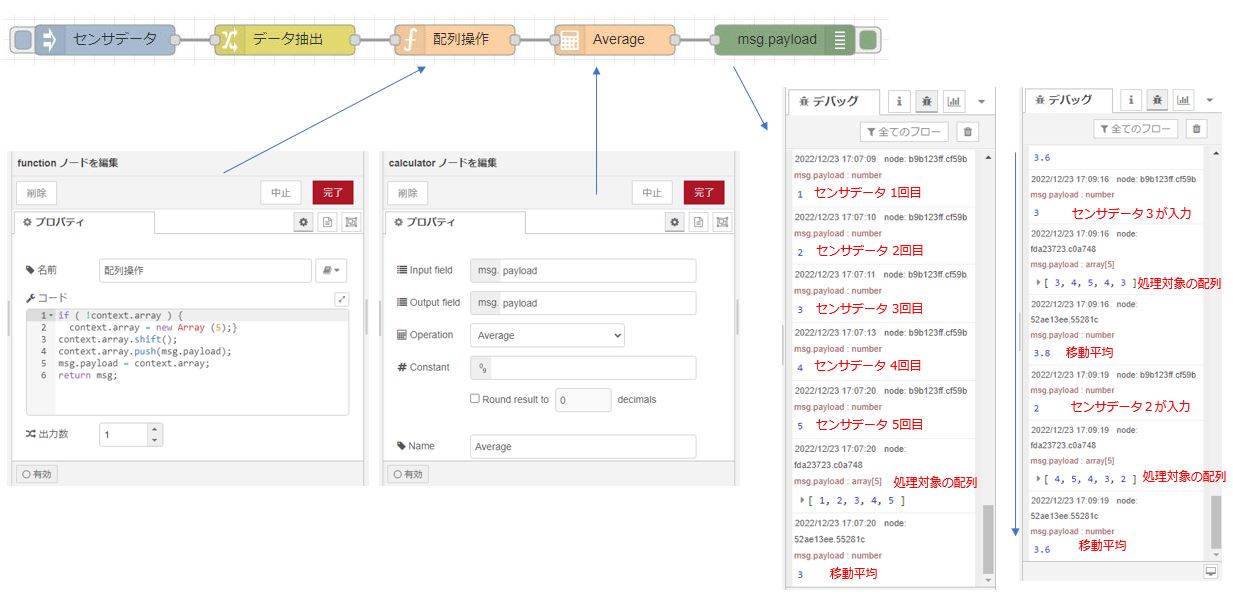Image resolution: width=1233 pixels, height=598 pixels.
Task: Open debug window icon below the debug log
Action: pyautogui.click(x=1211, y=571)
